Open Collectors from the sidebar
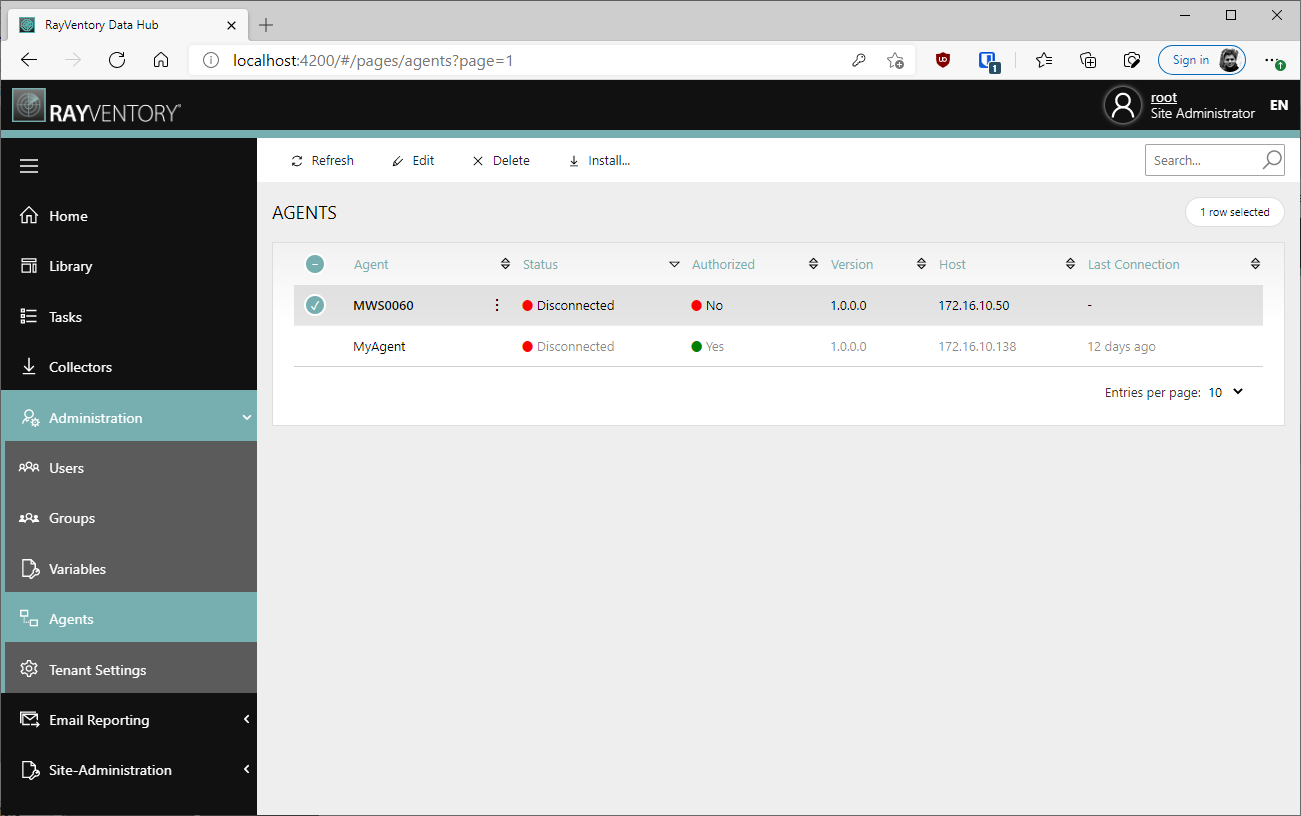 (x=80, y=367)
